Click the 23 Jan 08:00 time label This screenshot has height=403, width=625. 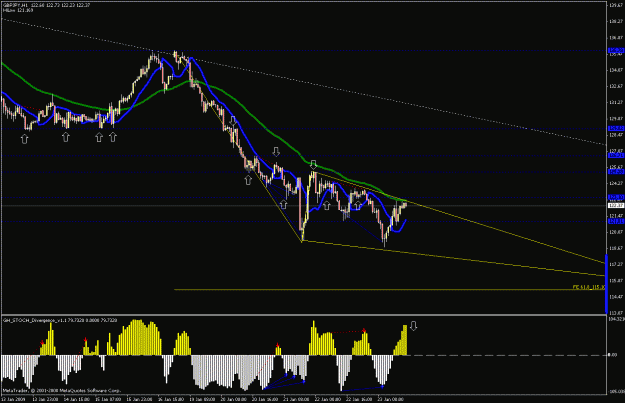click(x=391, y=399)
